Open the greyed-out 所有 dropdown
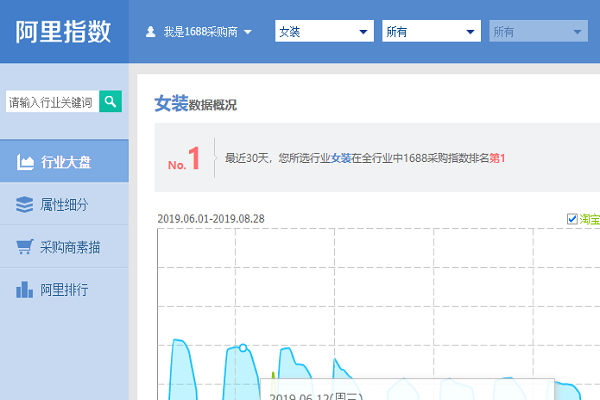 pos(538,31)
